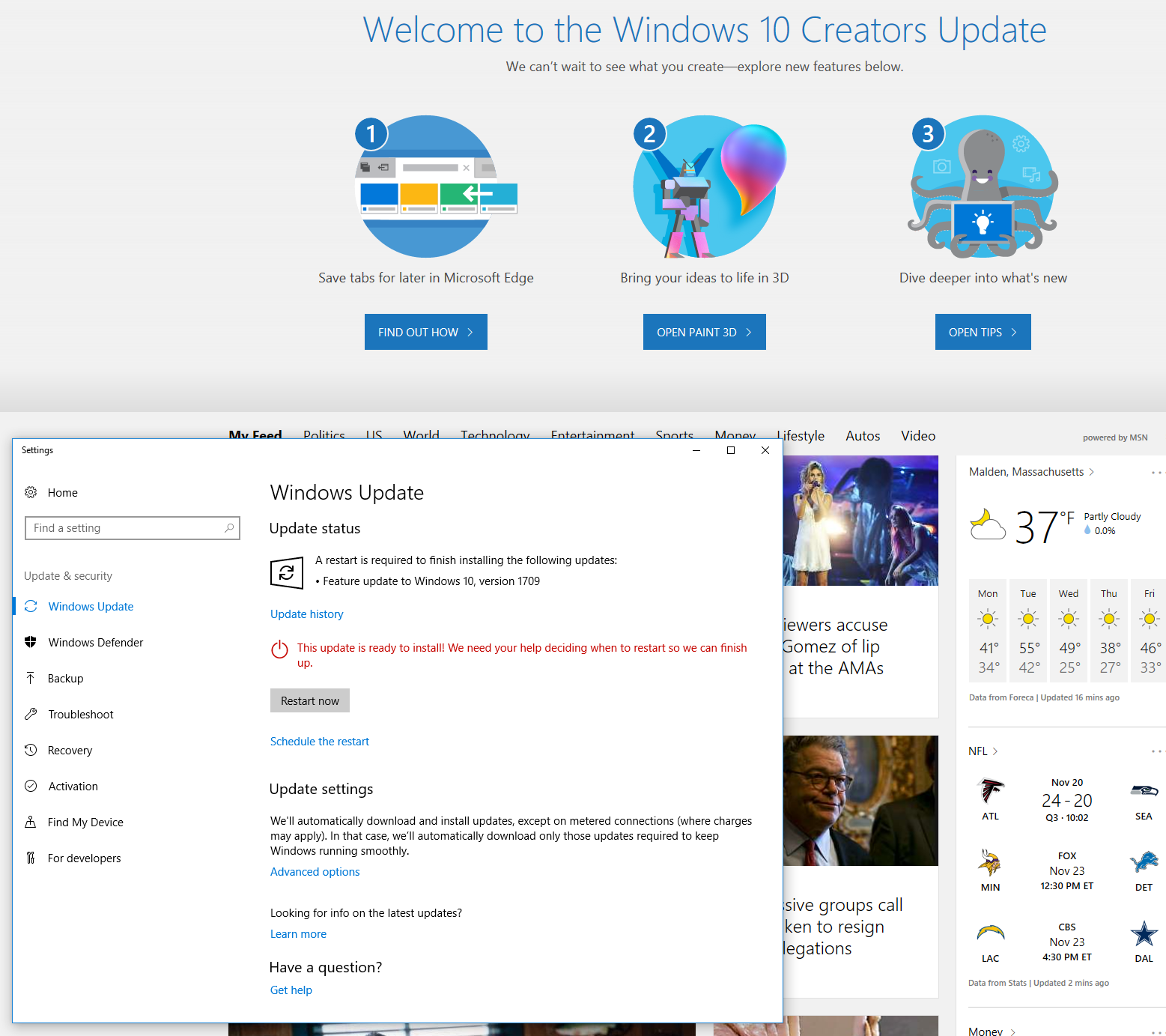Click Monday's sunny forecast icon
Image resolution: width=1166 pixels, height=1036 pixels.
[x=988, y=619]
